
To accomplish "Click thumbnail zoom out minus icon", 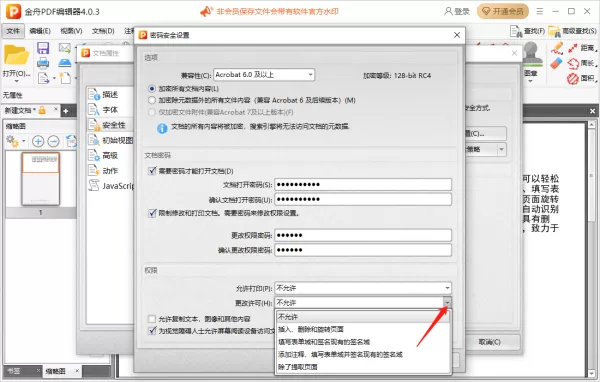I will click(x=53, y=142).
